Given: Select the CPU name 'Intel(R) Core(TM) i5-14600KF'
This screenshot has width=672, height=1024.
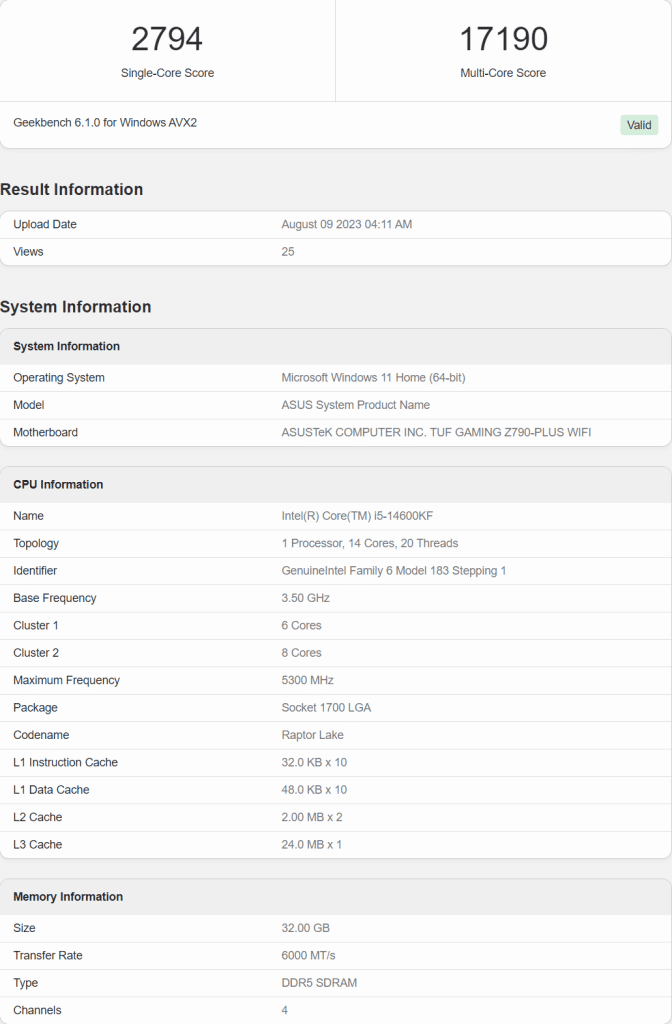Looking at the screenshot, I should (x=357, y=516).
